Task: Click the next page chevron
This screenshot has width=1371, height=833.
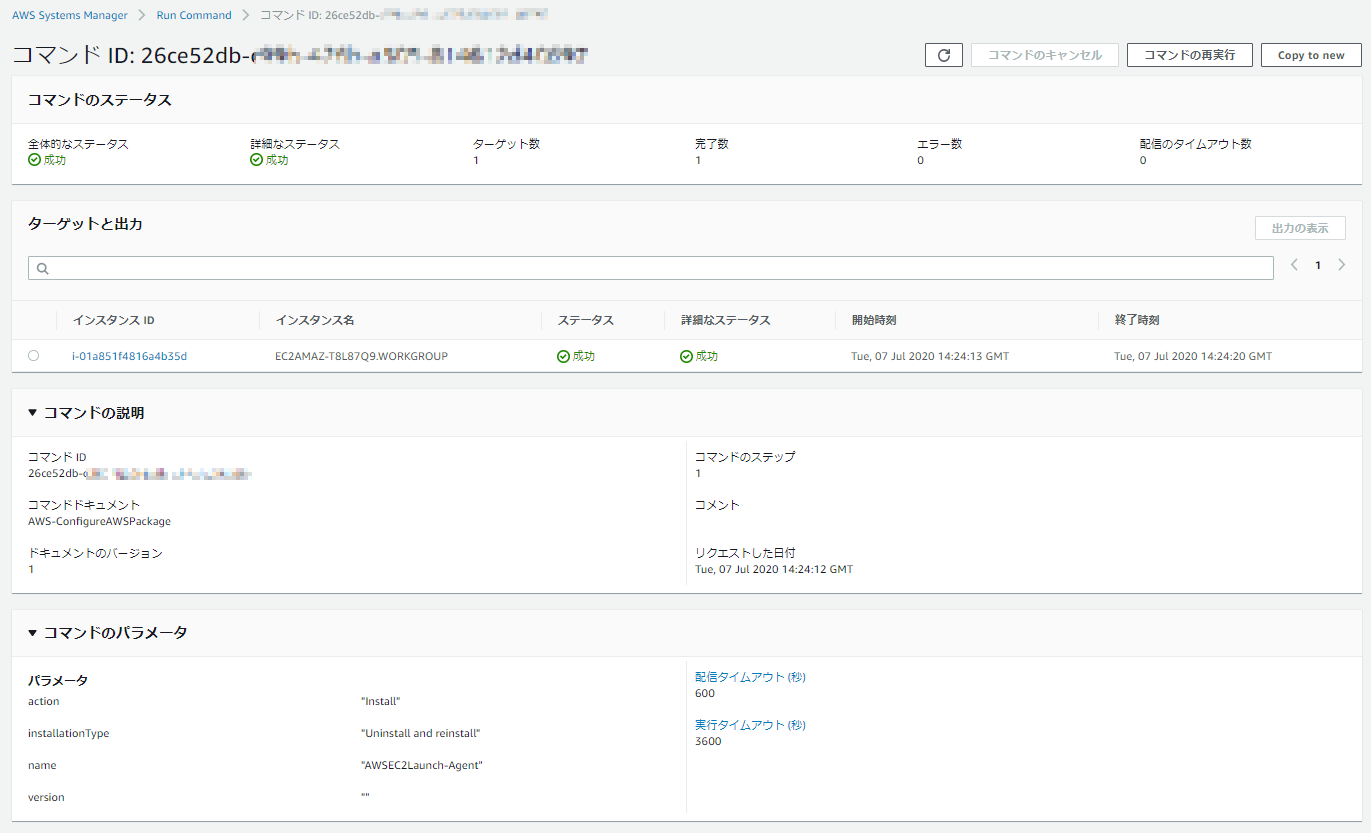Action: [x=1342, y=265]
